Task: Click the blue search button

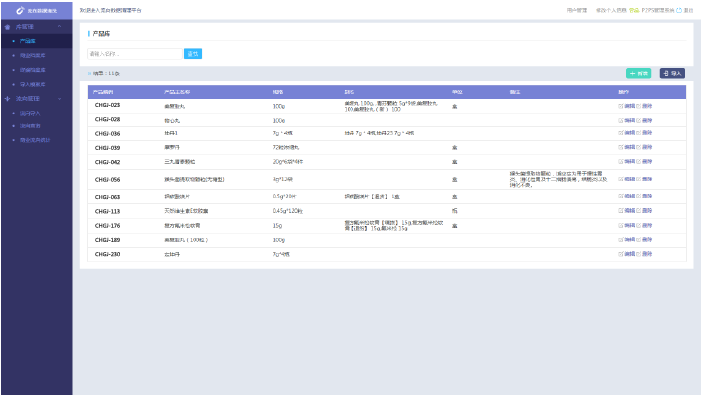Action: 193,54
